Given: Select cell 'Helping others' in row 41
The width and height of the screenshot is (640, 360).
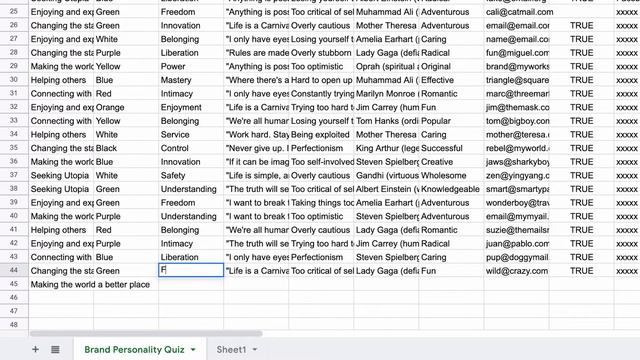Looking at the screenshot, I should pos(61,230).
